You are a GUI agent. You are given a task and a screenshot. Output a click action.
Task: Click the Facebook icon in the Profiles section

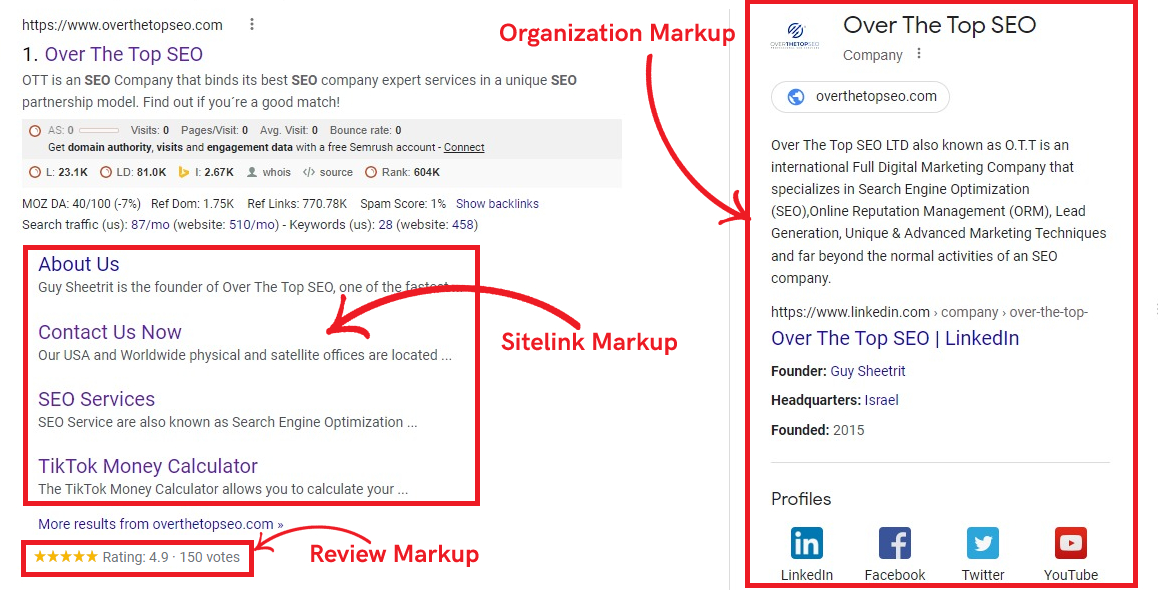[x=895, y=543]
